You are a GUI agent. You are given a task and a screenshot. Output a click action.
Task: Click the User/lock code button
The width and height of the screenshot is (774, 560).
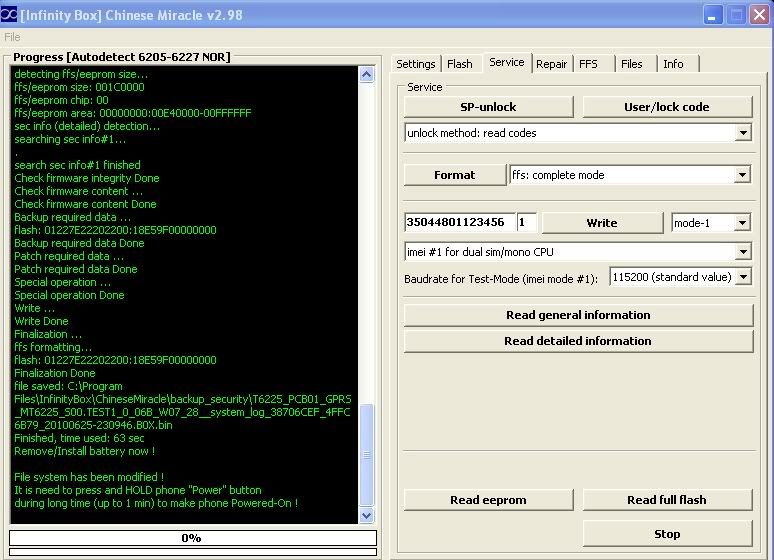667,107
